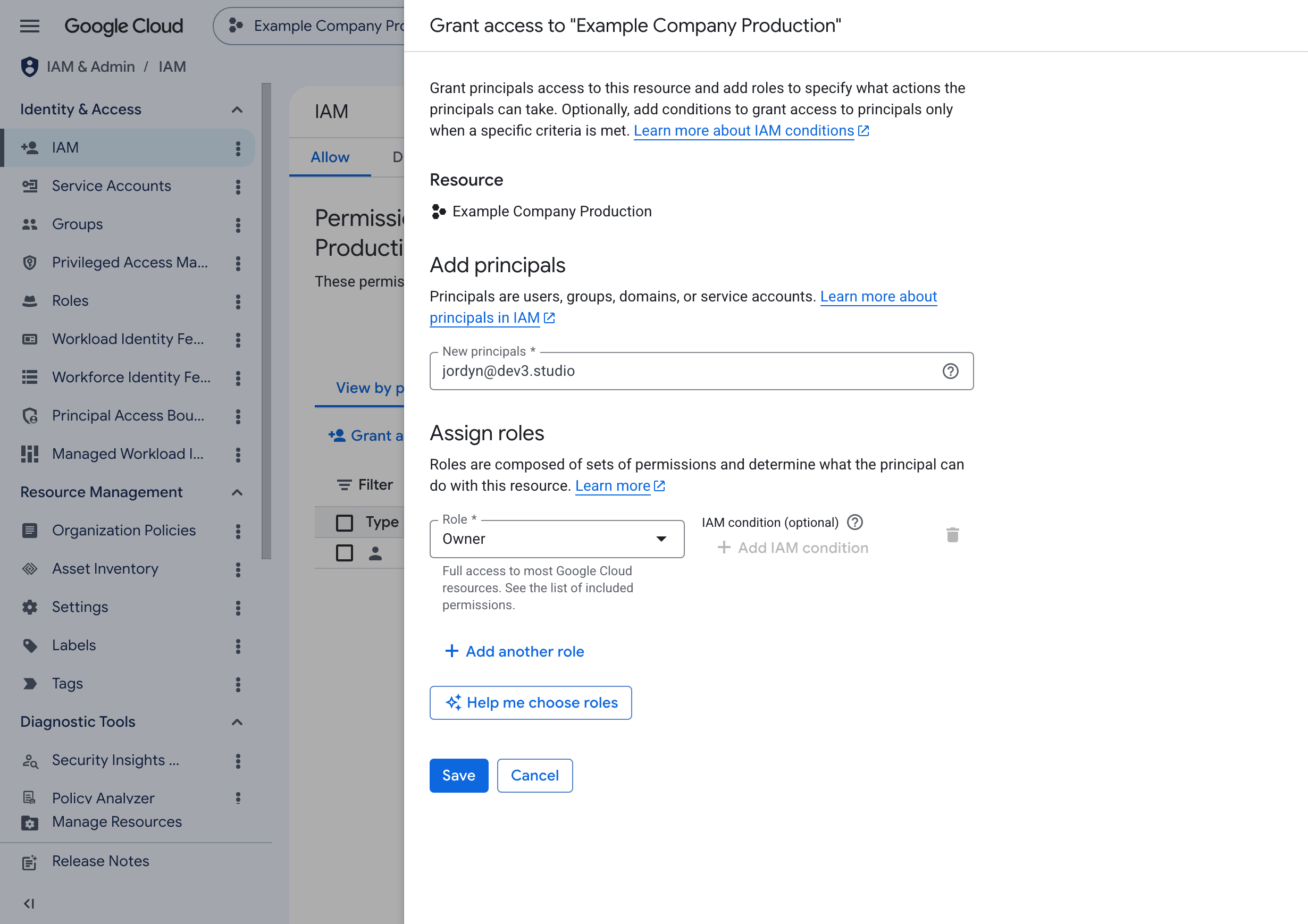Viewport: 1308px width, 924px height.
Task: Tick the Type header select-all checkbox
Action: [344, 523]
